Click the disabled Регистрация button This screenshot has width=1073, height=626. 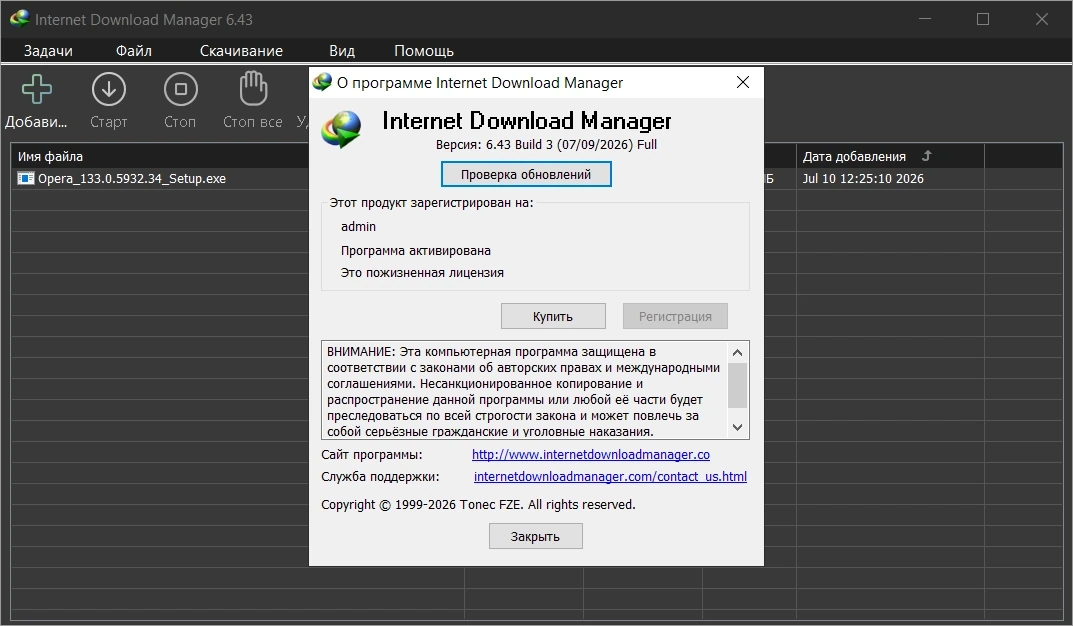coord(675,316)
